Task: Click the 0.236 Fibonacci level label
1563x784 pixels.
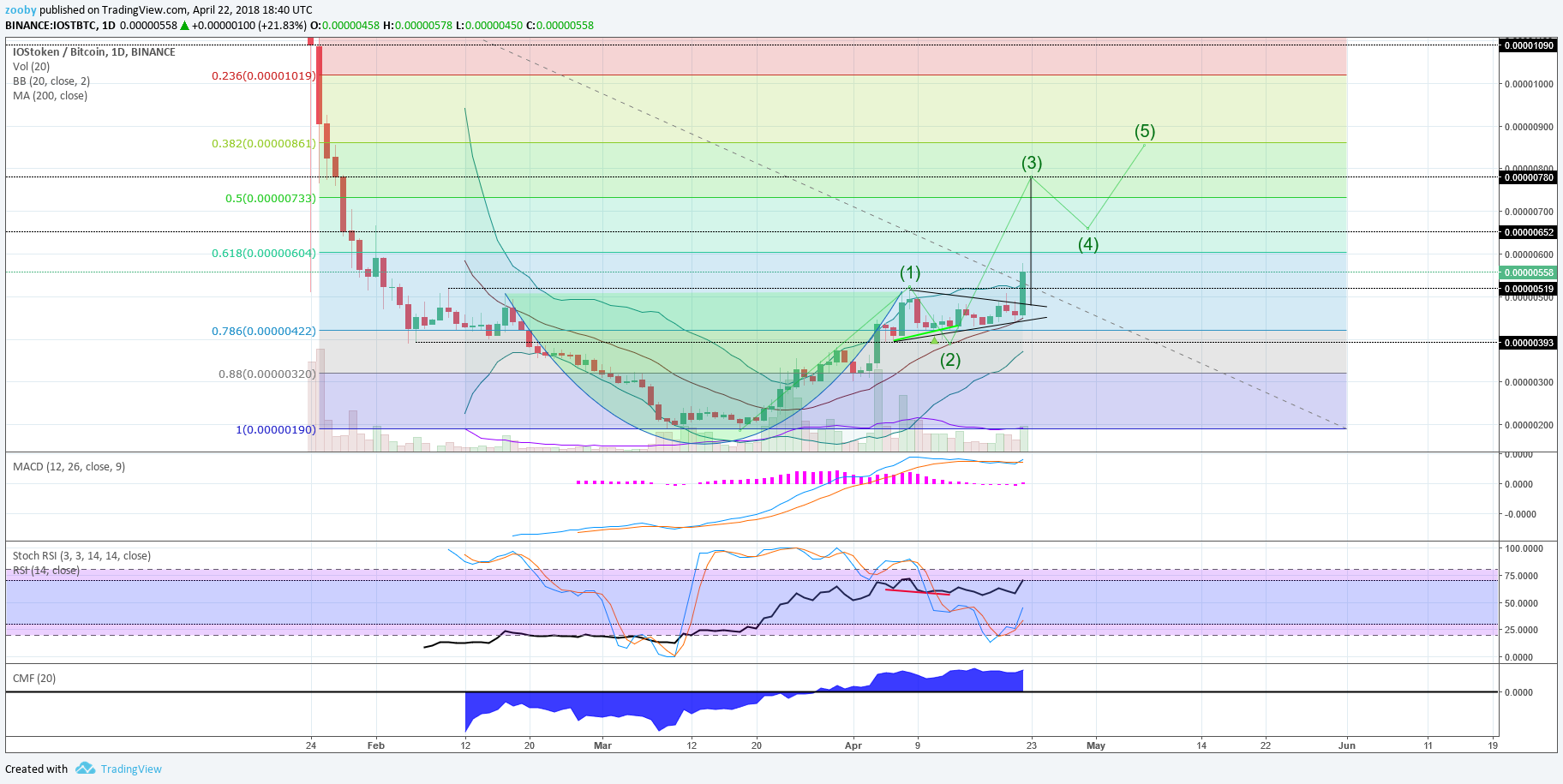Action: [264, 75]
